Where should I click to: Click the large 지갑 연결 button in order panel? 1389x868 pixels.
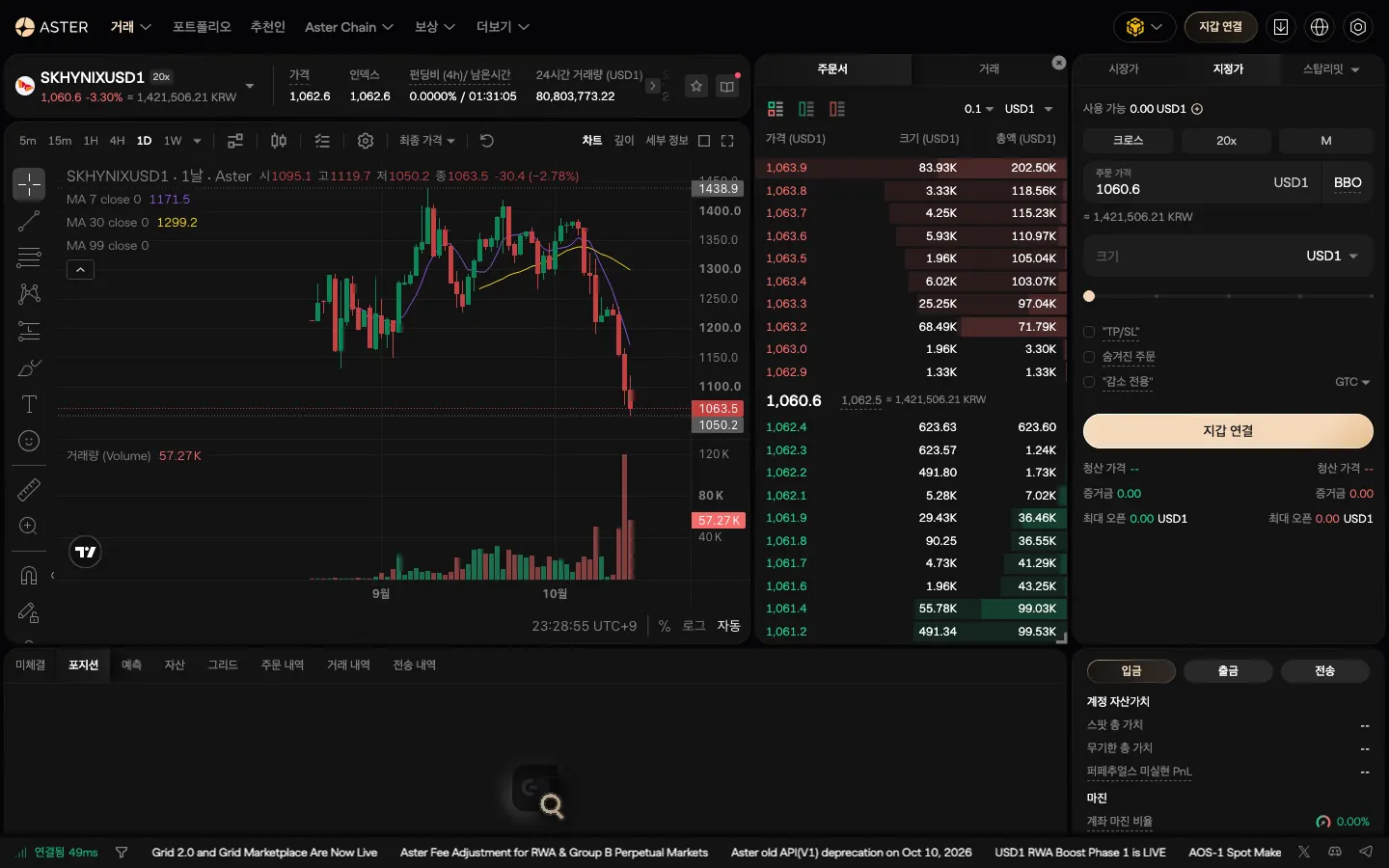(x=1228, y=431)
